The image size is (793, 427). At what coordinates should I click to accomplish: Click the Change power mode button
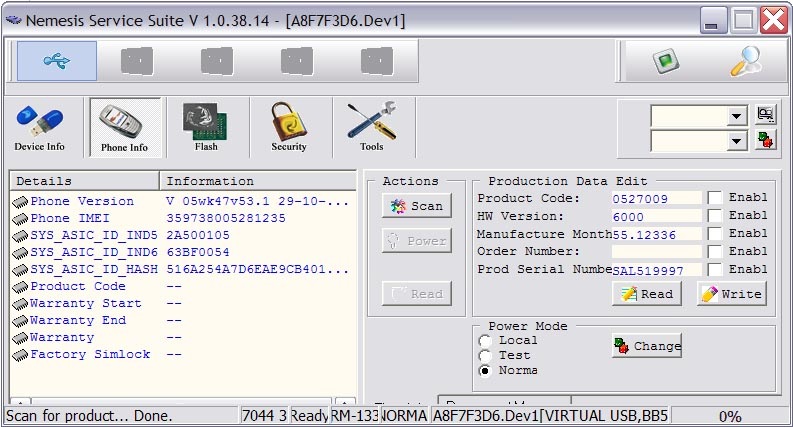647,346
